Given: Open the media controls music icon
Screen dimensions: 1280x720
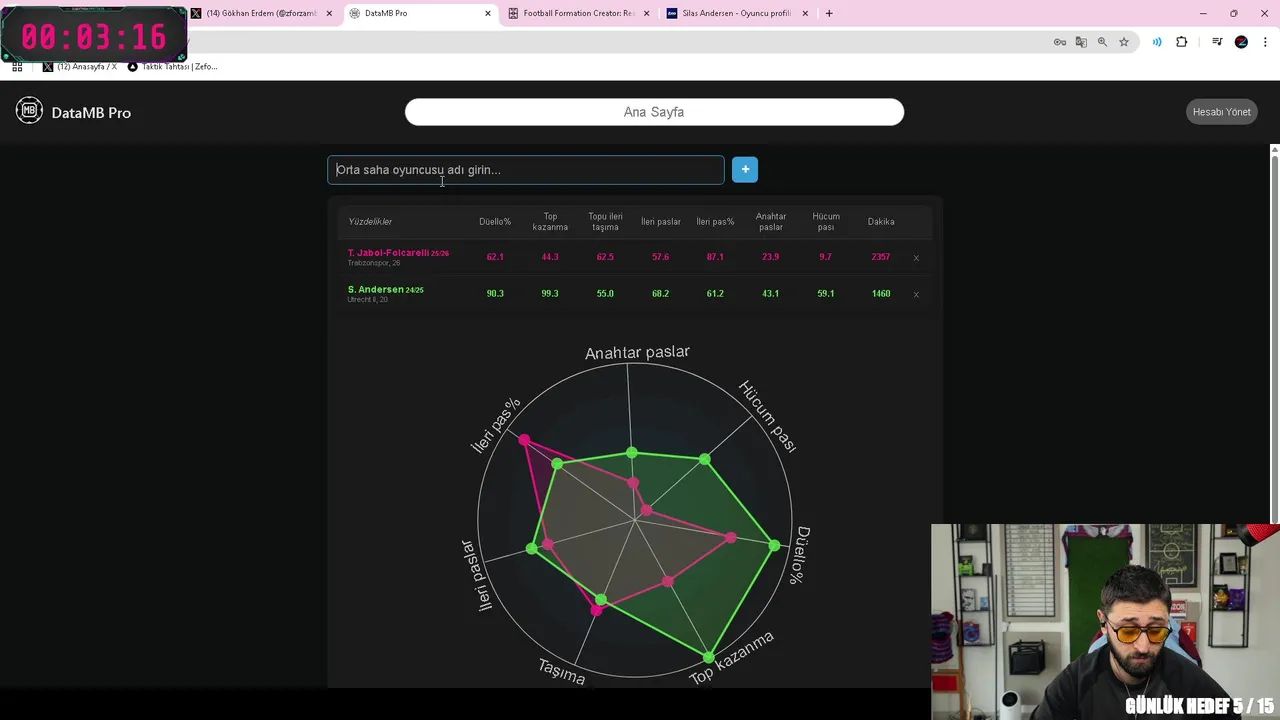Looking at the screenshot, I should (1217, 42).
